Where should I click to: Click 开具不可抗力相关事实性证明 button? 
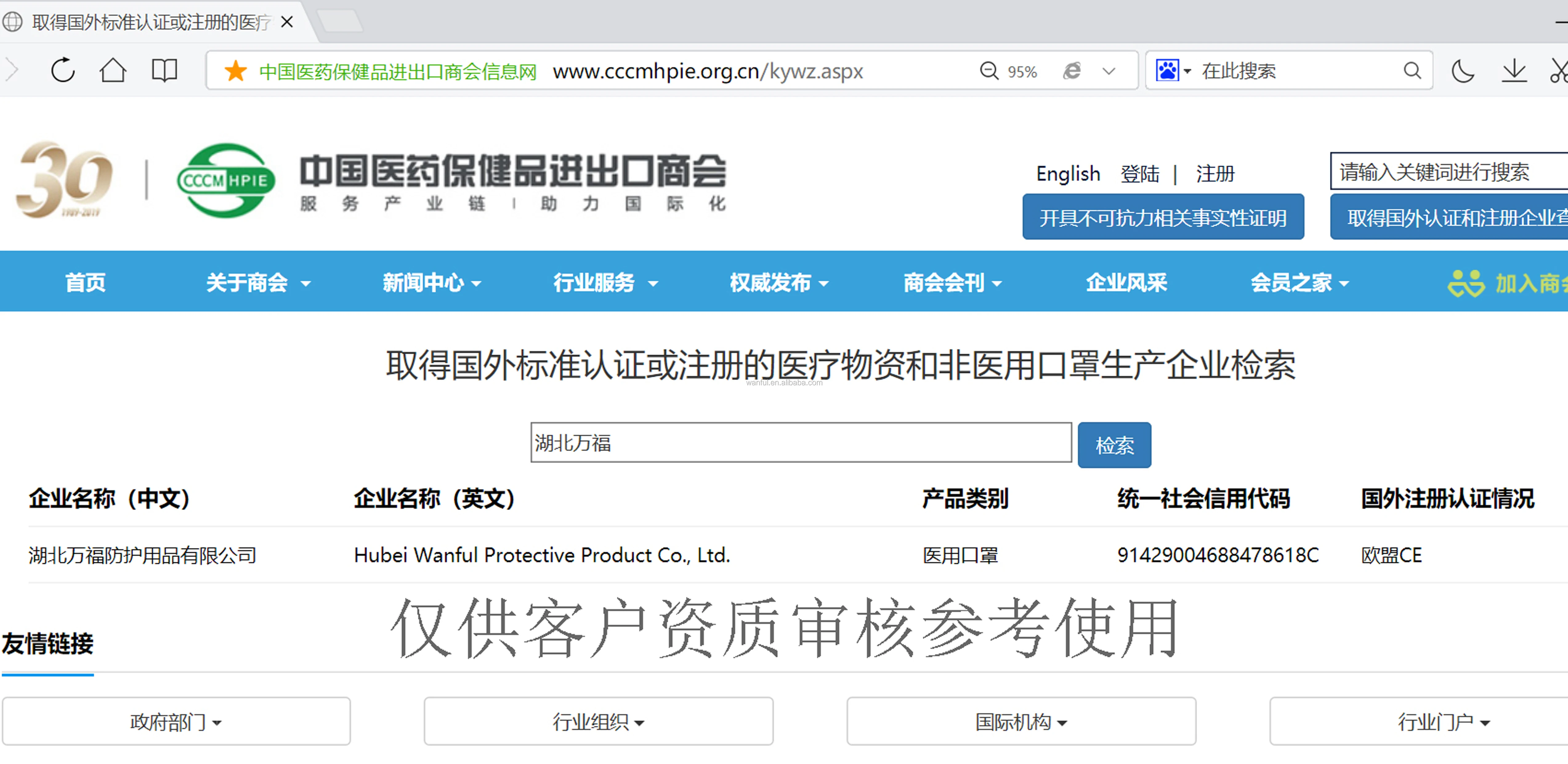pos(1163,217)
